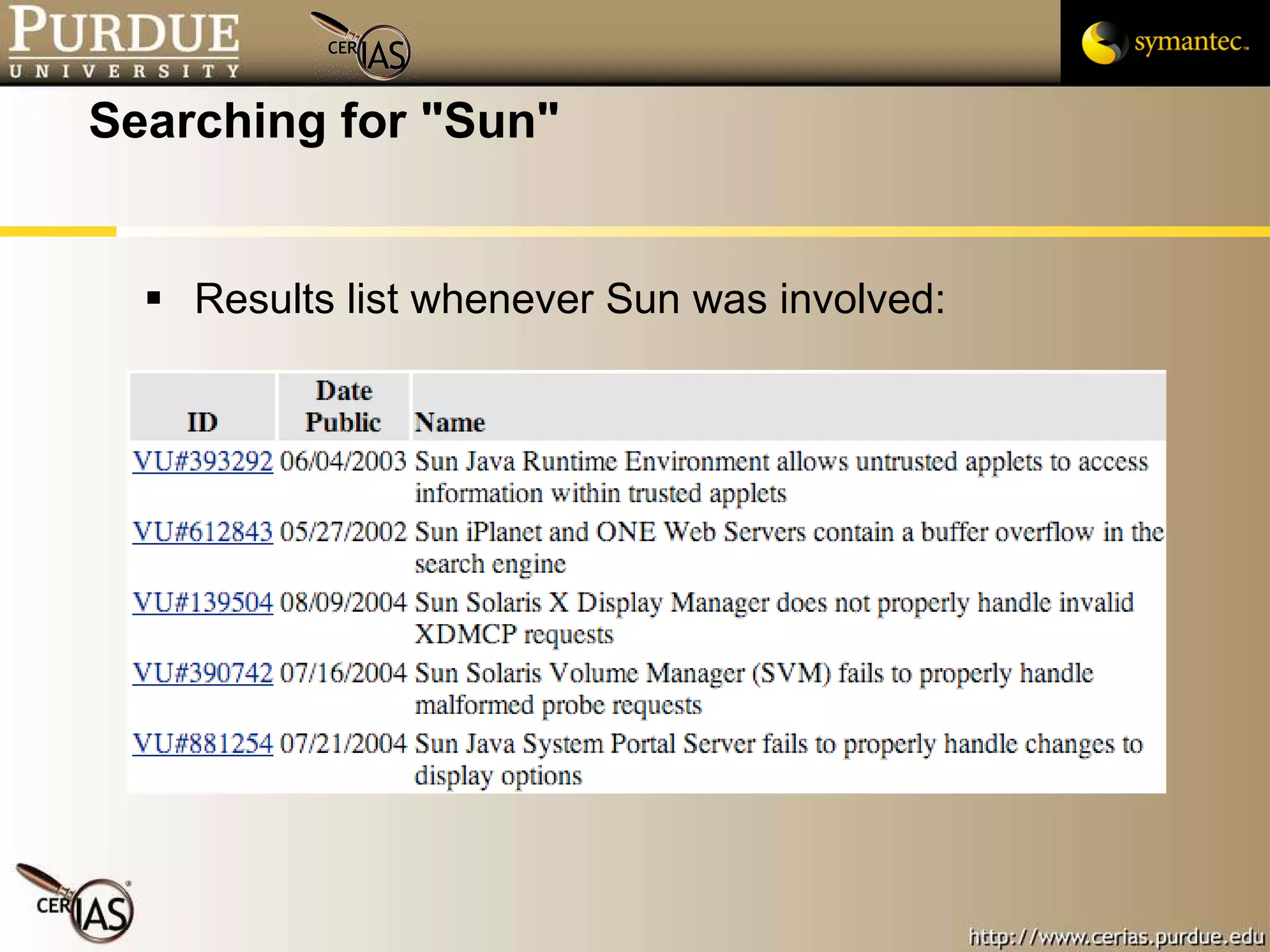Select date 05/27/2002
The image size is (1270, 952).
[x=343, y=532]
